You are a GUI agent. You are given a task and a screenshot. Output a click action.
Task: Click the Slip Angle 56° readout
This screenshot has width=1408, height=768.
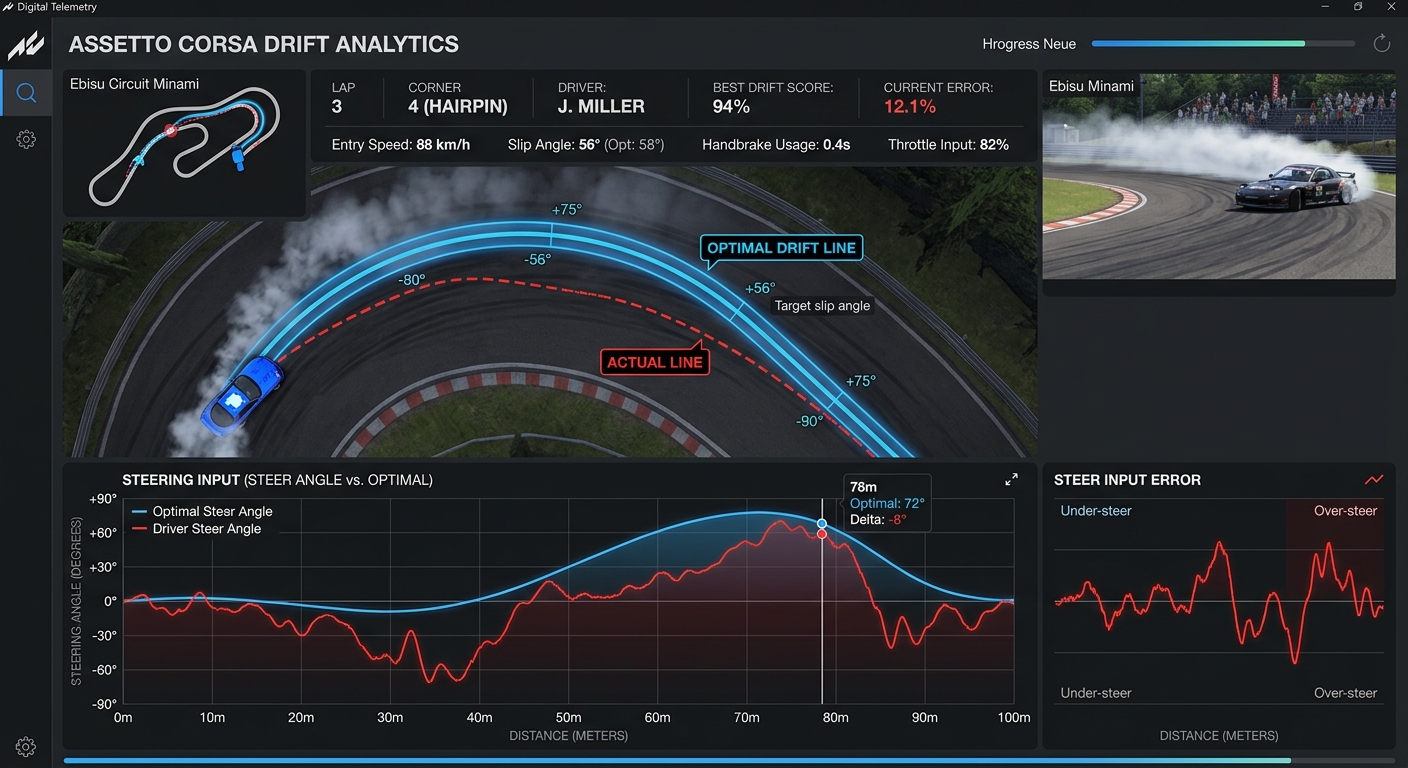[585, 145]
